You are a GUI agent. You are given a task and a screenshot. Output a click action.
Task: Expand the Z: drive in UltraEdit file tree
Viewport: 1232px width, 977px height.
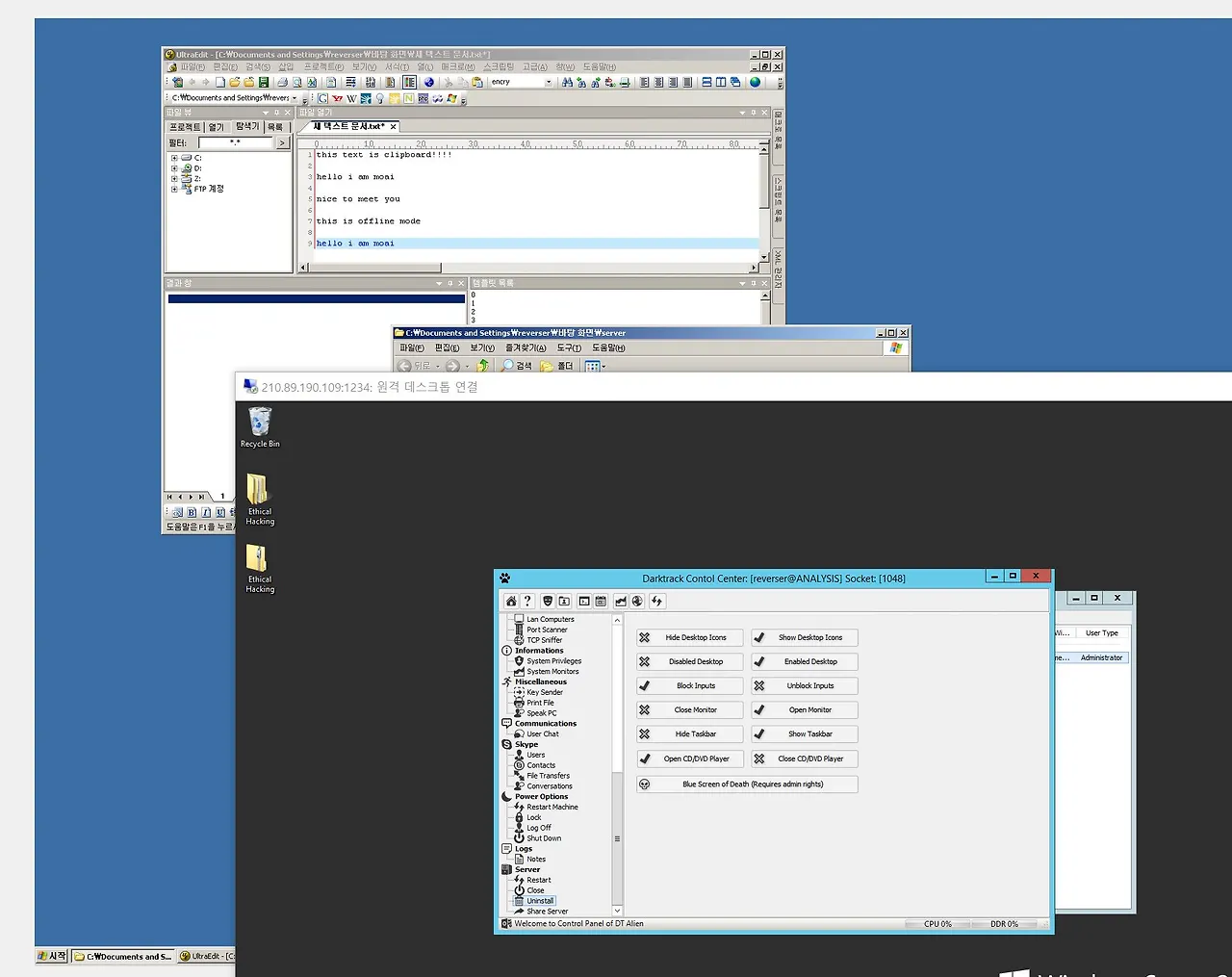[x=174, y=179]
